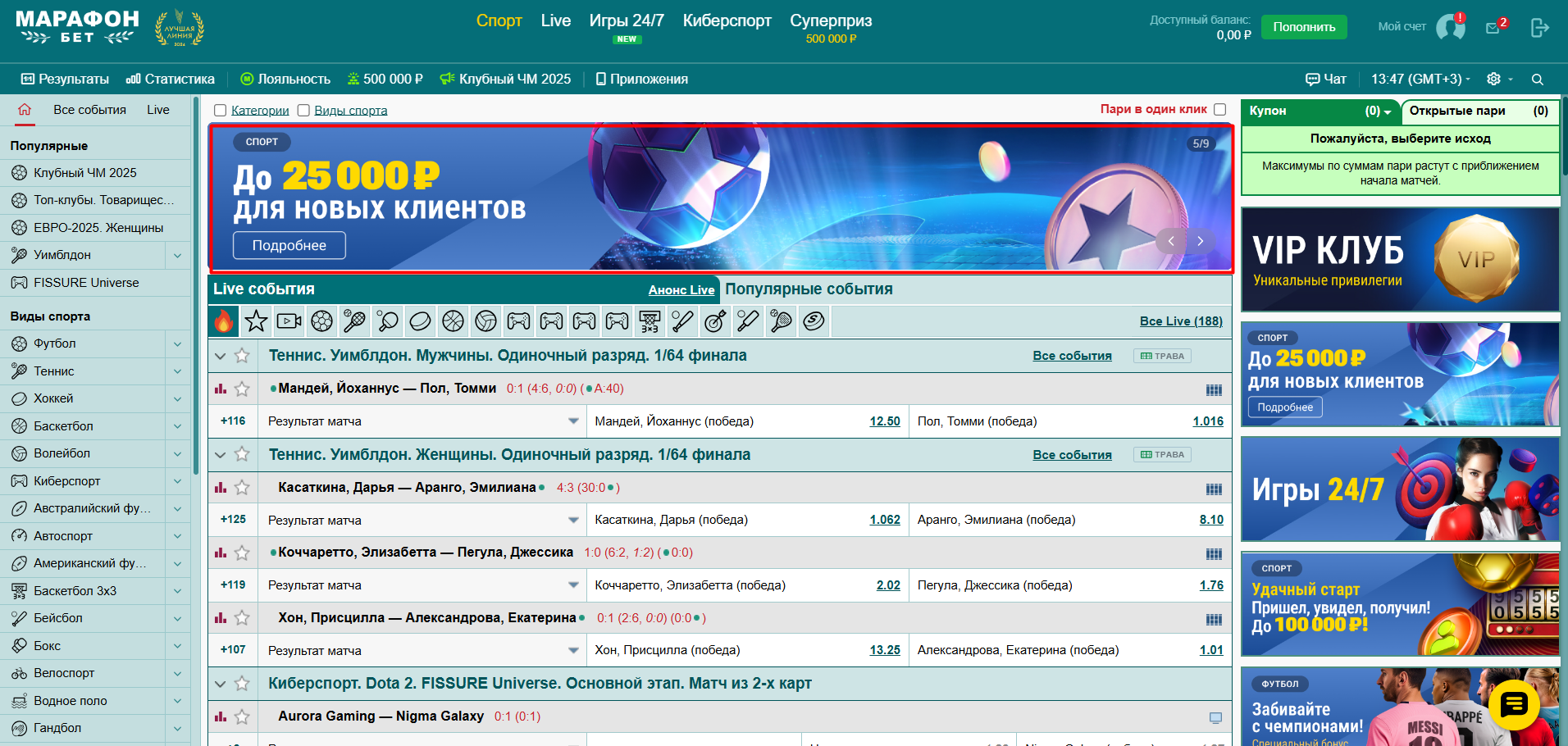
Task: Favorite the Хон — Александрова match star
Action: 242,618
